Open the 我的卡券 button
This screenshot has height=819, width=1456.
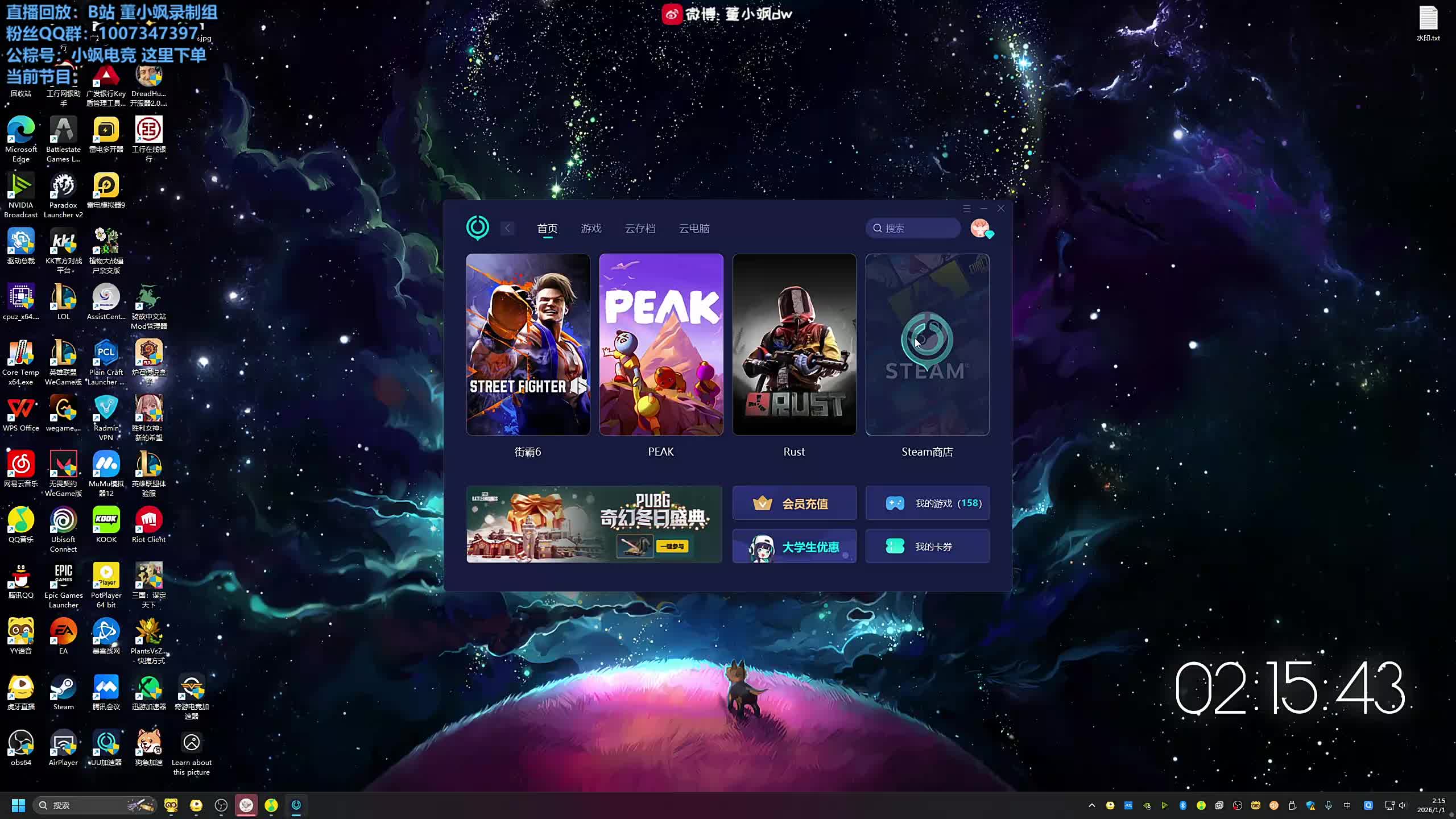pos(927,547)
